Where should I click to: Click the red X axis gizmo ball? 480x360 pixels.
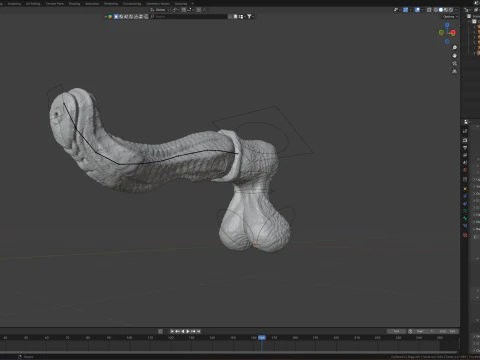tap(453, 33)
